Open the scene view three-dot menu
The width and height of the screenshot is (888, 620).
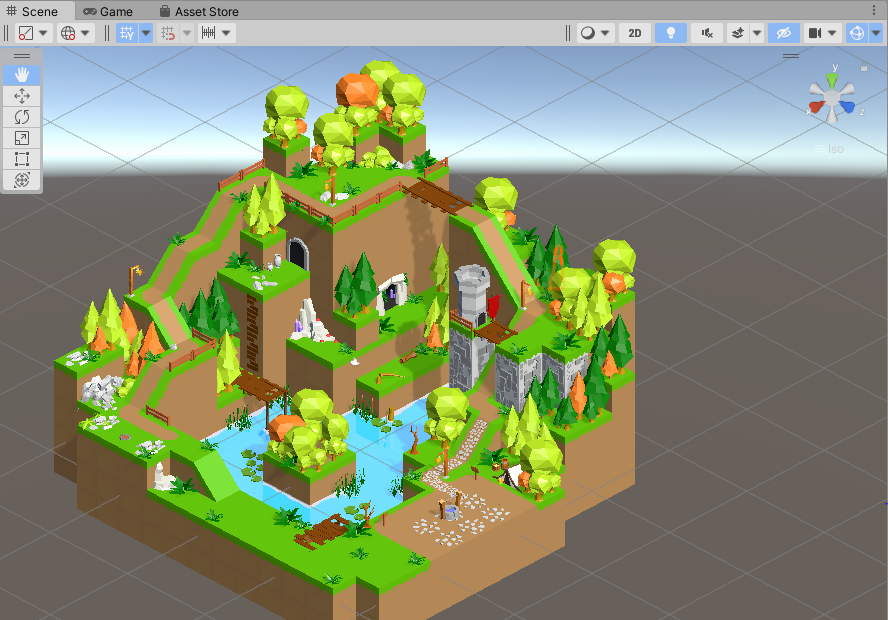click(874, 10)
